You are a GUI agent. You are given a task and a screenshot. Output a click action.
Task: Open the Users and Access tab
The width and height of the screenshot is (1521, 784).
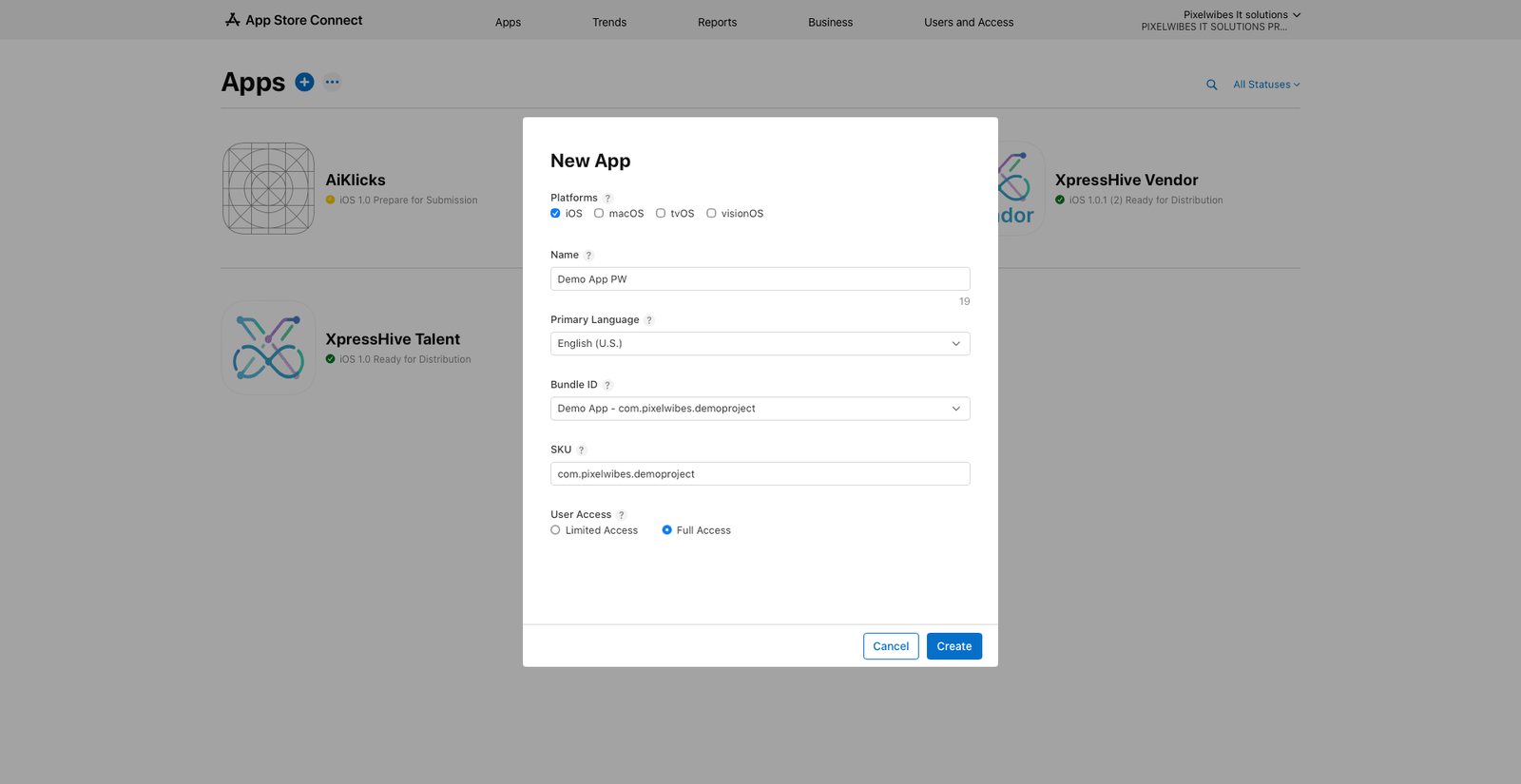click(969, 22)
